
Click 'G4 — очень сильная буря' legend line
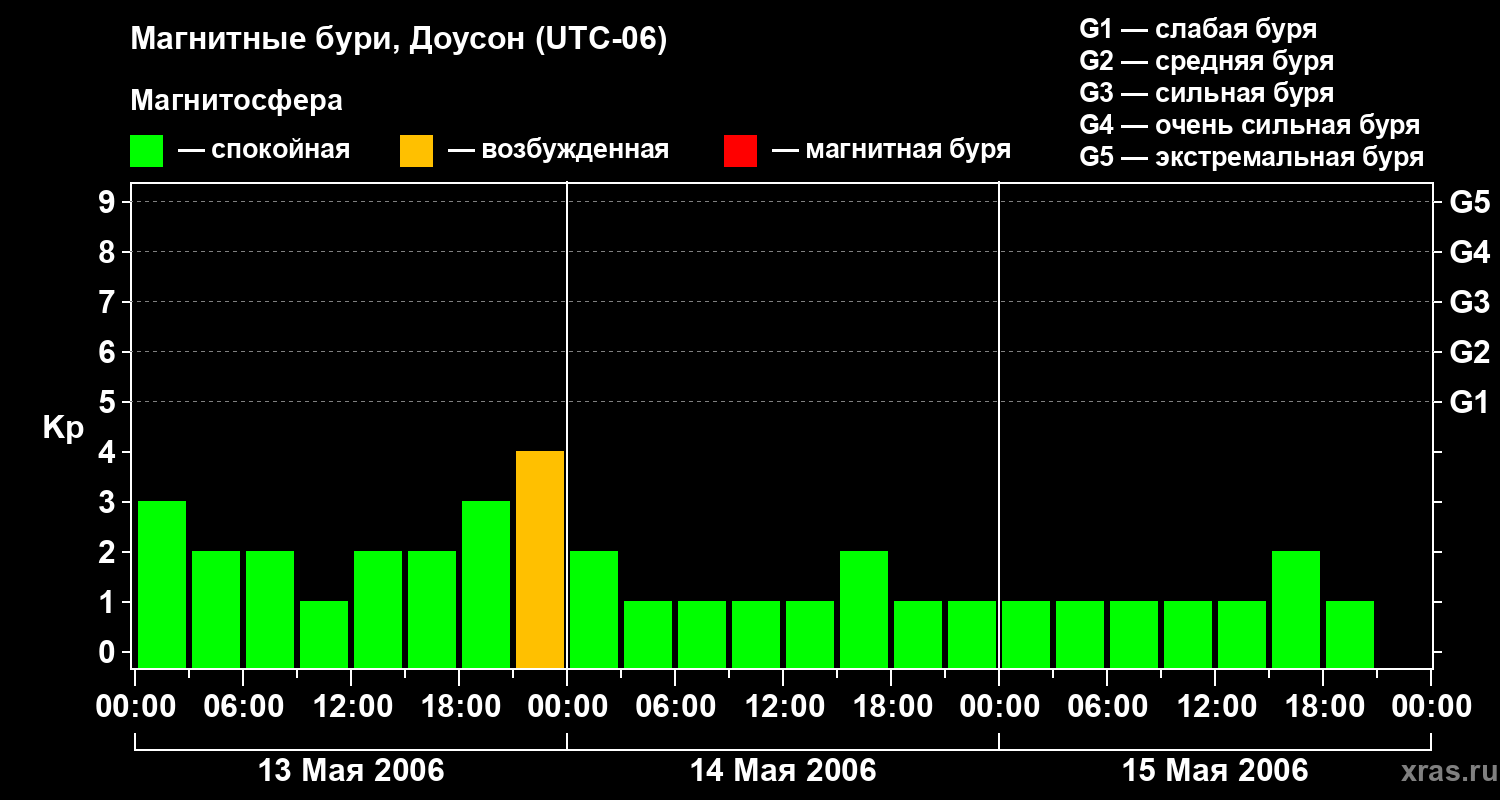(x=1250, y=125)
